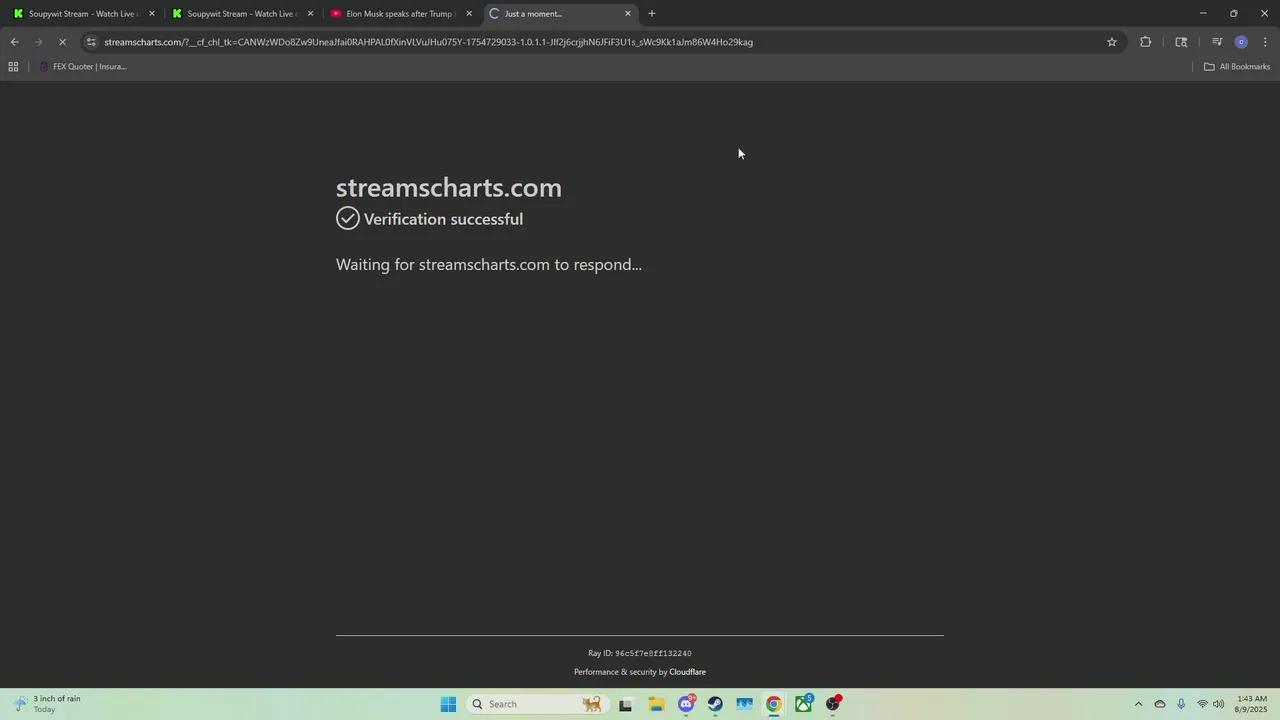Switch to the first Soupywit Stream tab

[83, 14]
